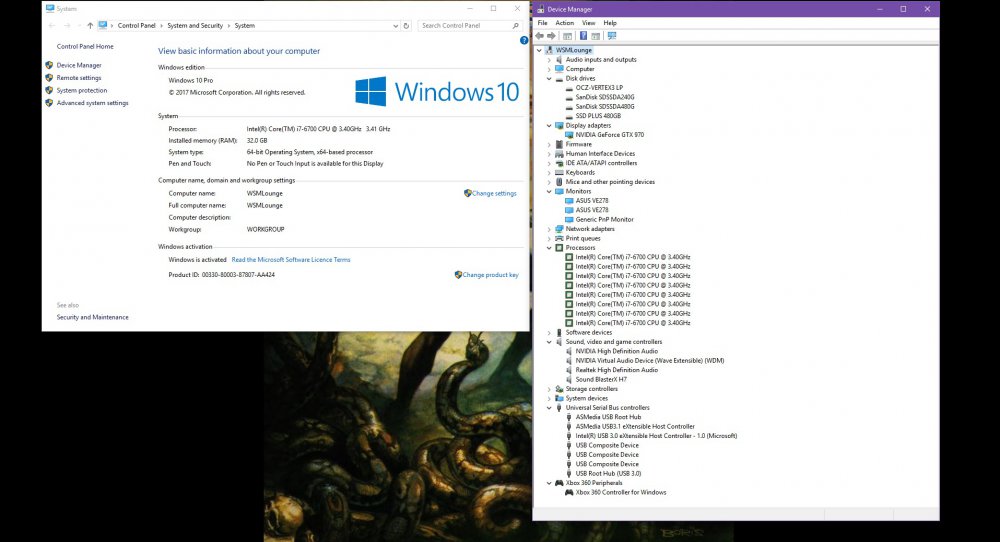Collapse the Disk drives category
Screen dimensions: 1000x542
(549, 78)
